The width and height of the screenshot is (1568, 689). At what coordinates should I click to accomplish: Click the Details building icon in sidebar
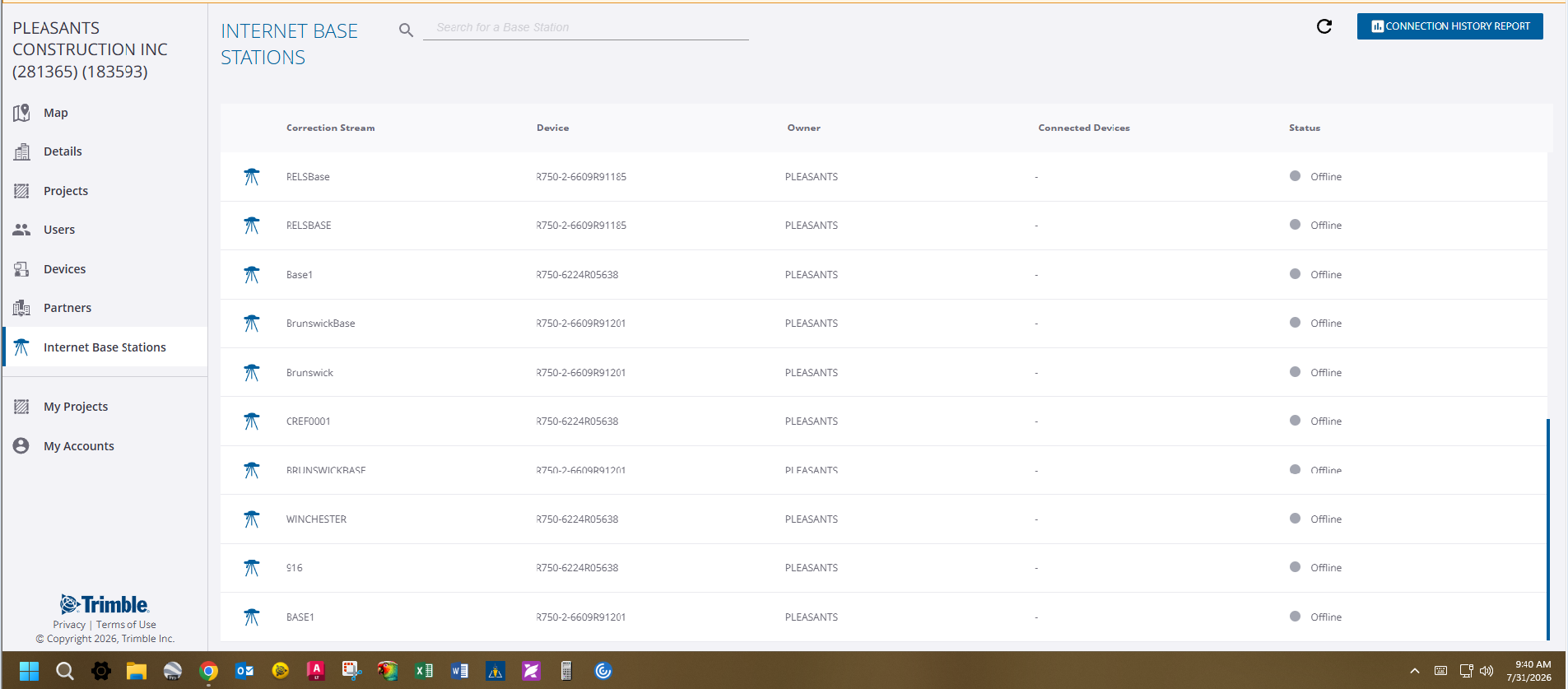(x=21, y=151)
